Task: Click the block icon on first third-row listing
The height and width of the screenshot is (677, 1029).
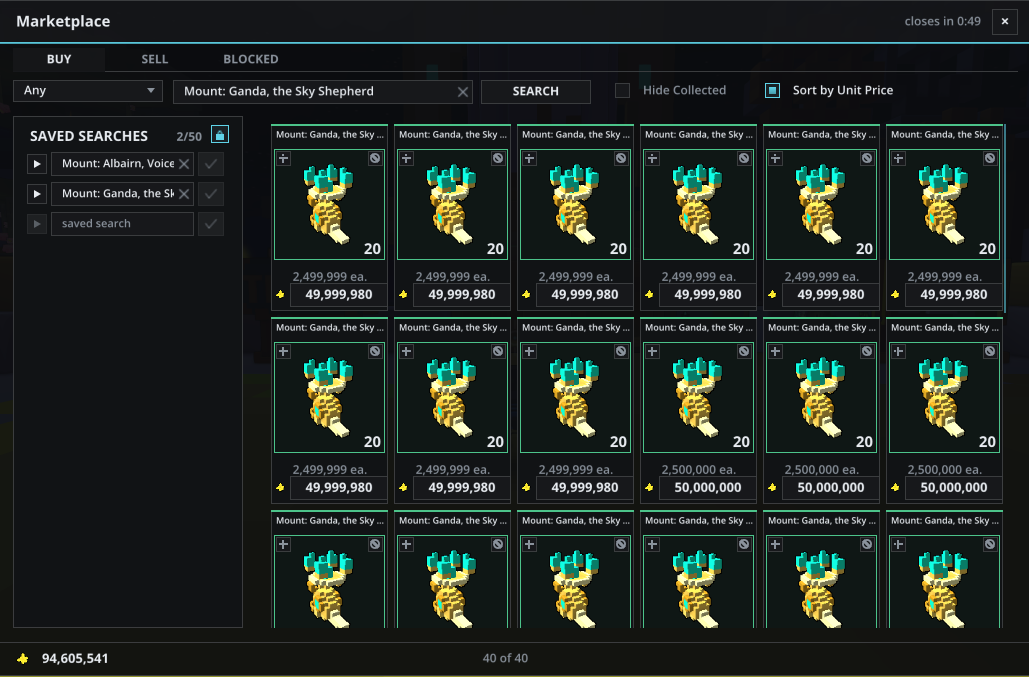Action: 375,544
